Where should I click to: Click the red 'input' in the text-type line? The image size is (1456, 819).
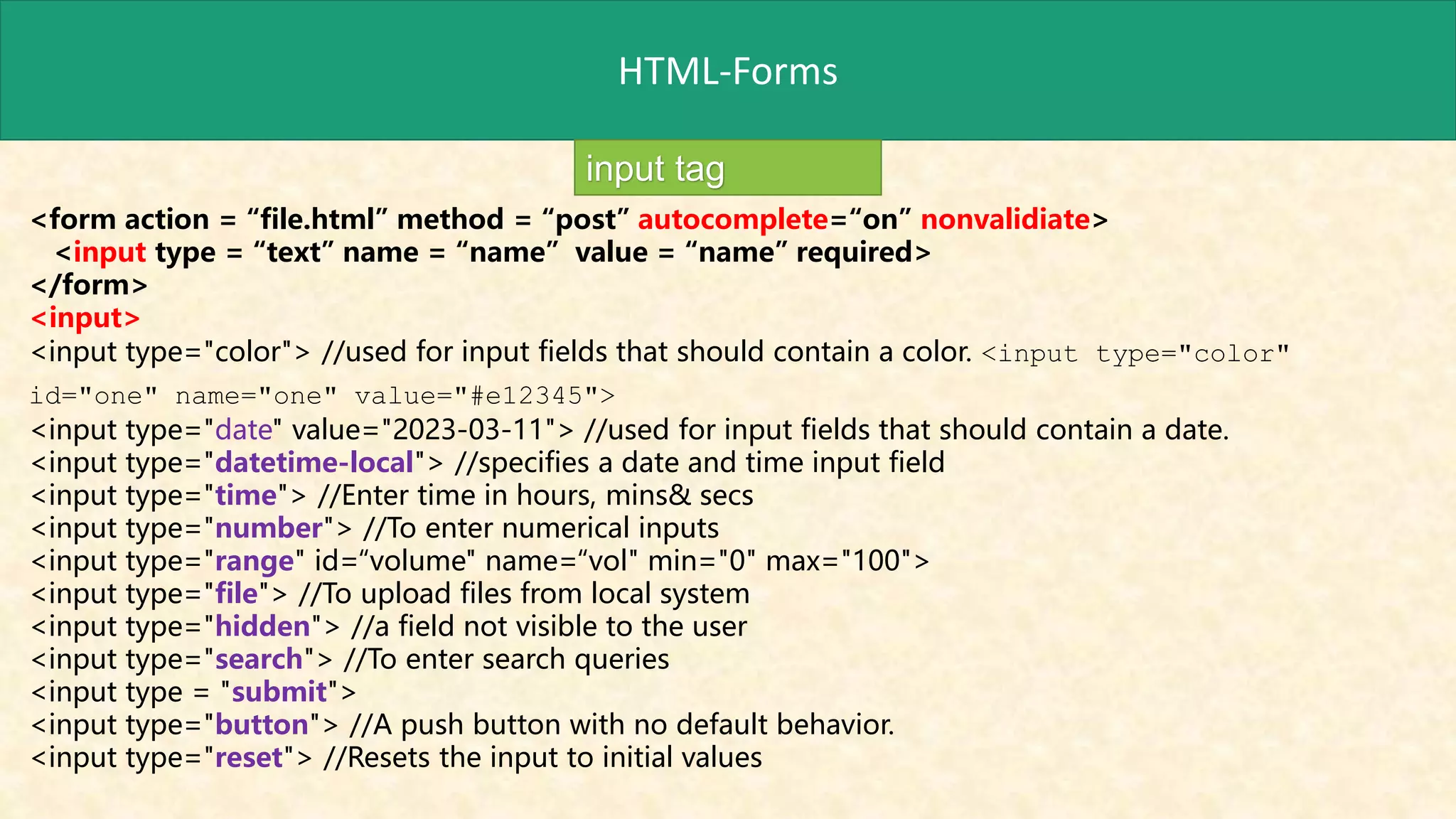coord(109,252)
